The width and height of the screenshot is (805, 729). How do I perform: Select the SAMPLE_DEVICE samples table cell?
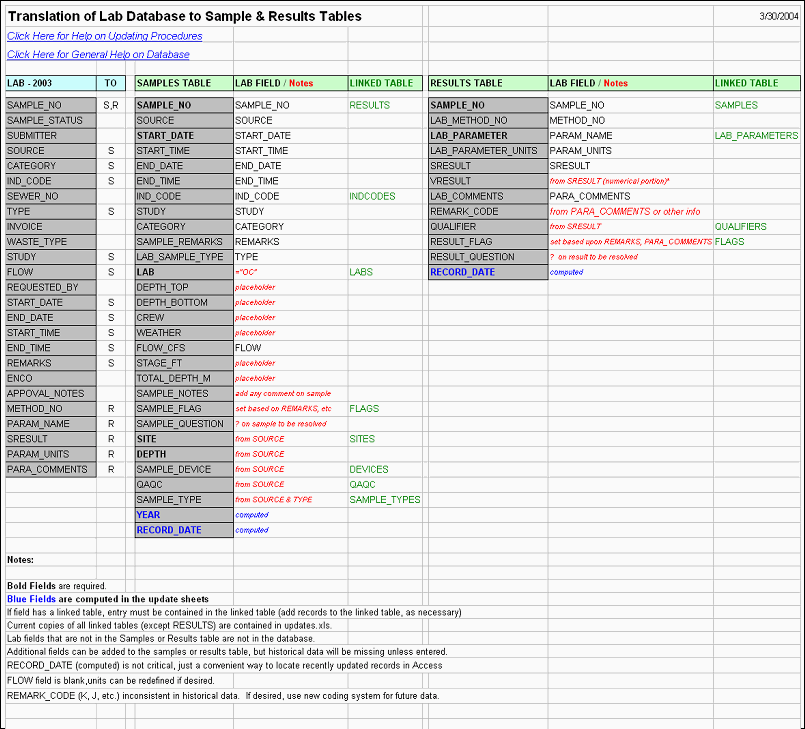click(x=184, y=469)
